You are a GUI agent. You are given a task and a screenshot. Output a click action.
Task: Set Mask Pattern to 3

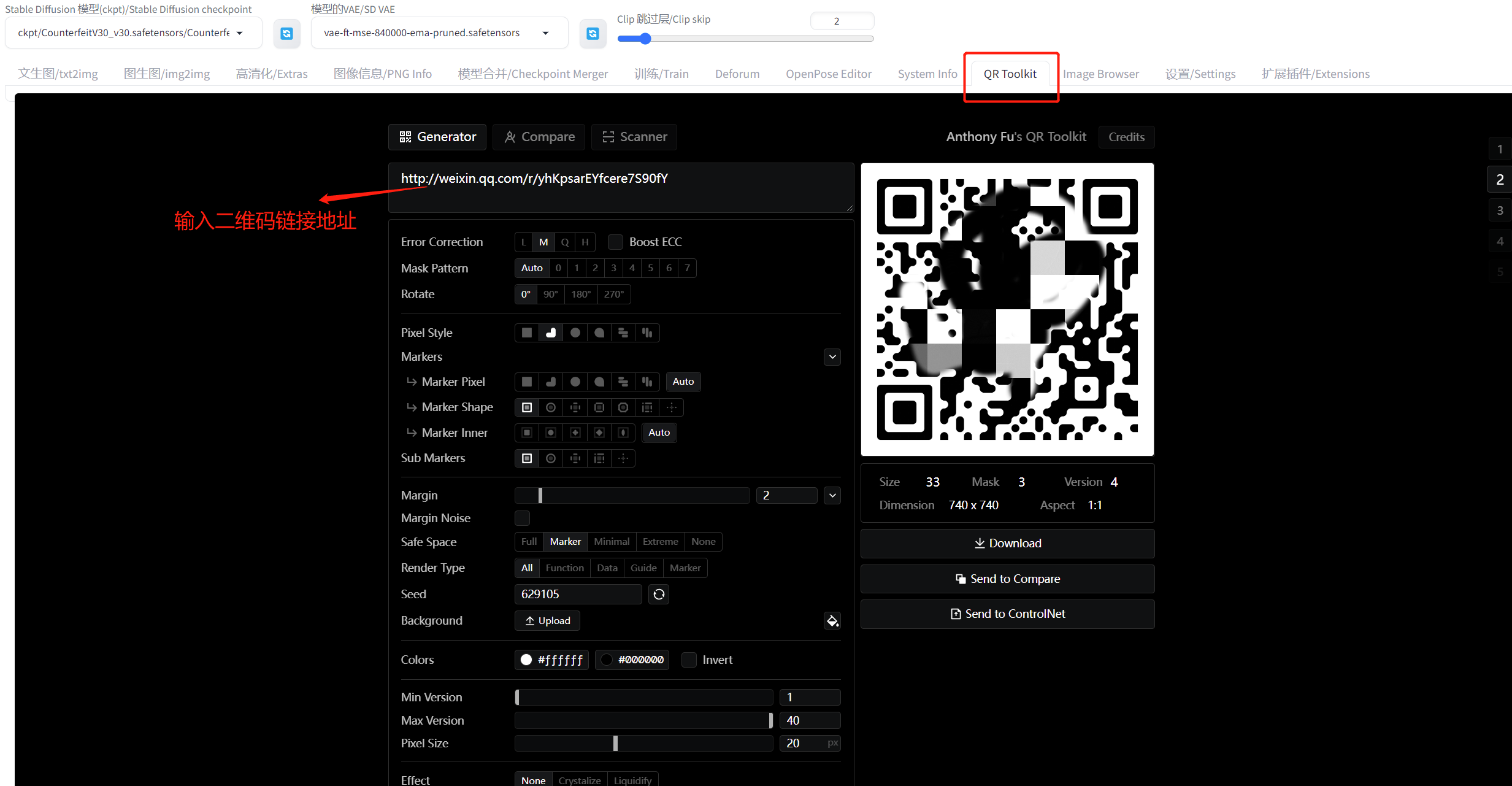tap(613, 268)
